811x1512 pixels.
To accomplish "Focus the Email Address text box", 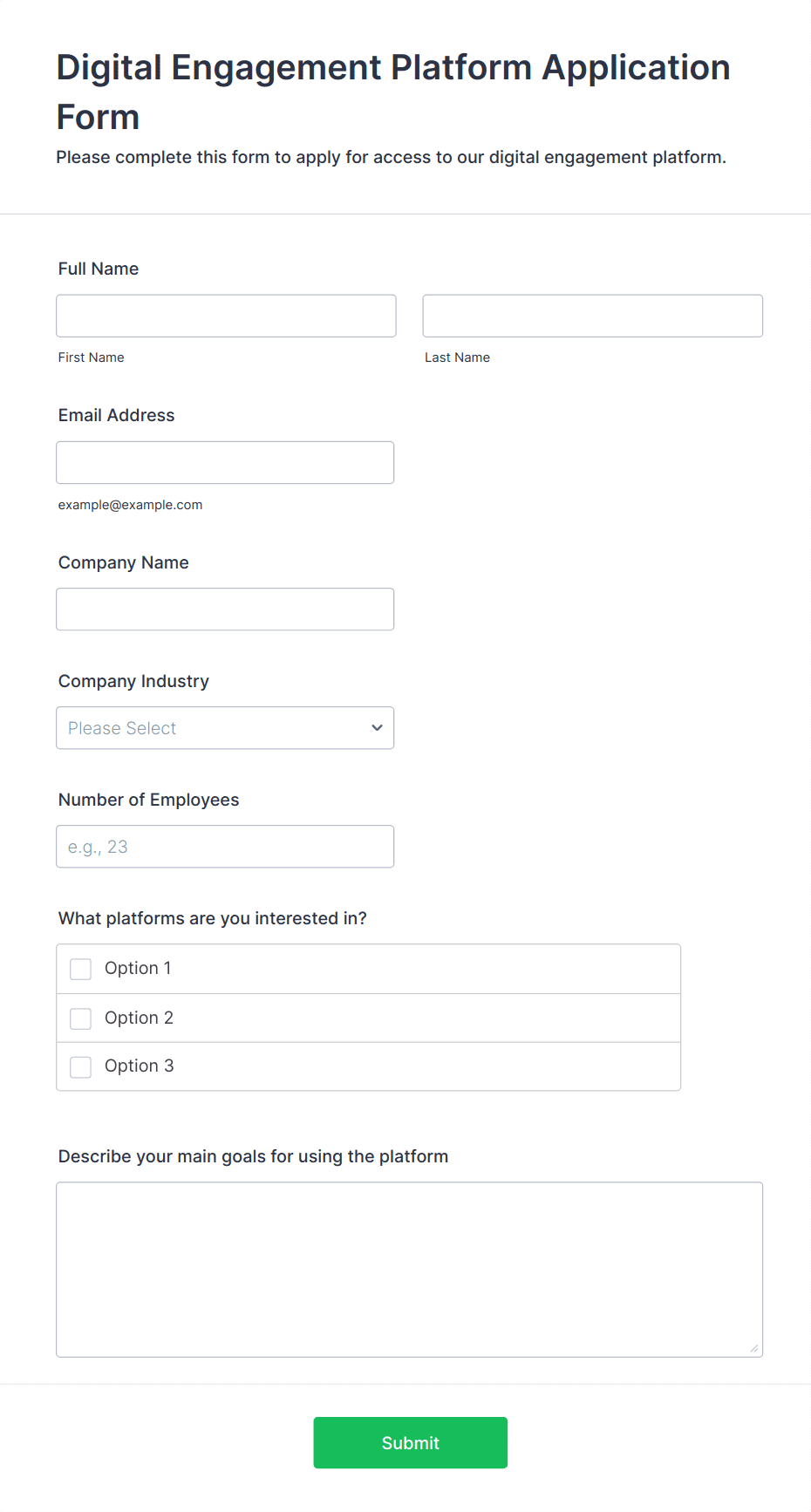I will 225,462.
